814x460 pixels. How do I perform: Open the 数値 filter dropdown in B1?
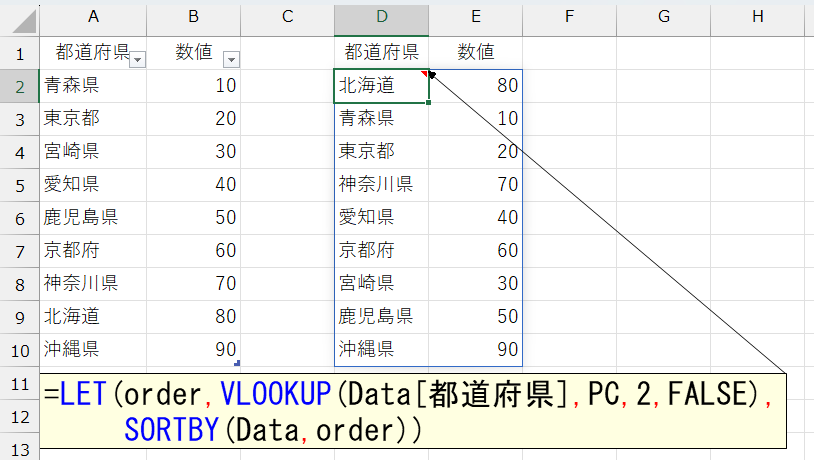pos(232,60)
